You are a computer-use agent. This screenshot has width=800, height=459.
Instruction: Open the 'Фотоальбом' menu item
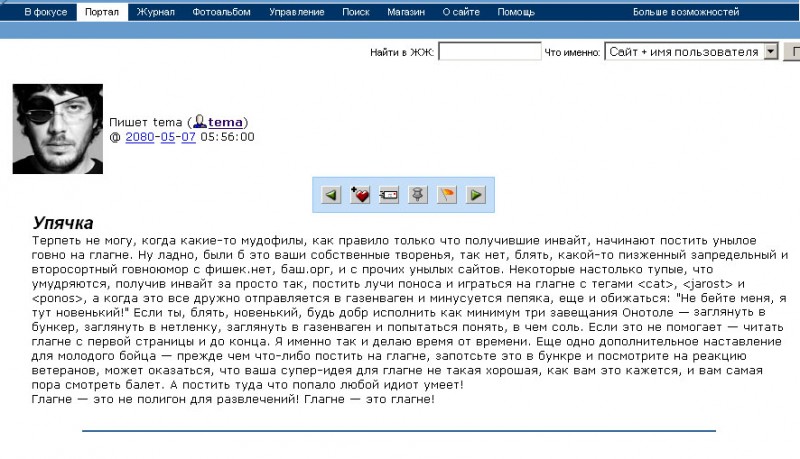point(222,13)
